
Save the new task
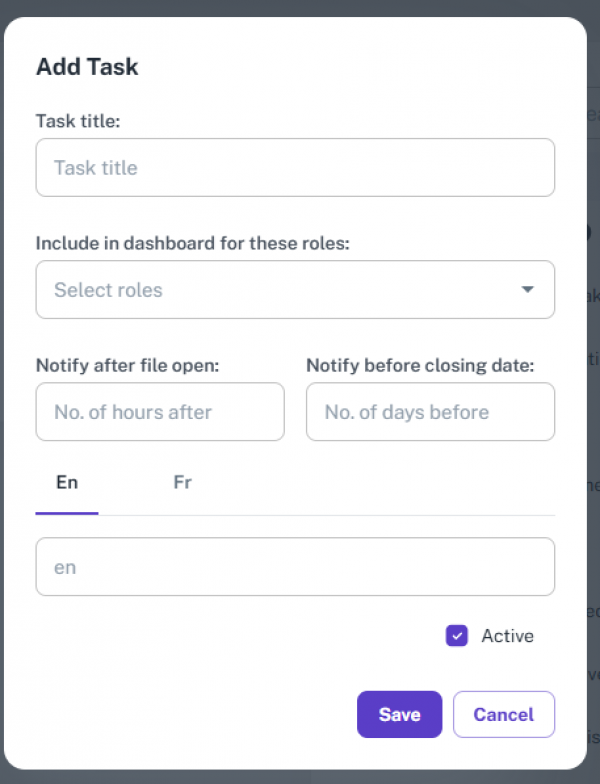[399, 714]
